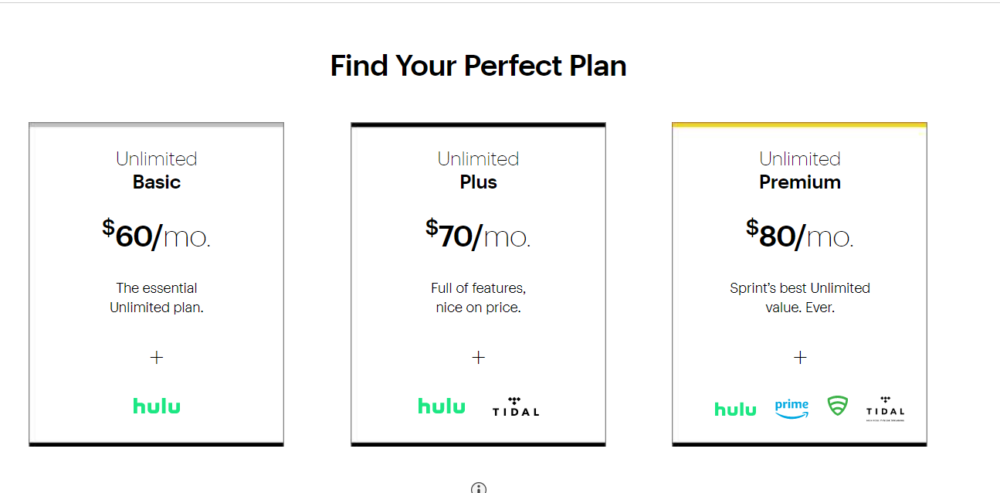The width and height of the screenshot is (1000, 493).
Task: Click the Tidal logo in Unlimited Premium card
Action: 885,408
